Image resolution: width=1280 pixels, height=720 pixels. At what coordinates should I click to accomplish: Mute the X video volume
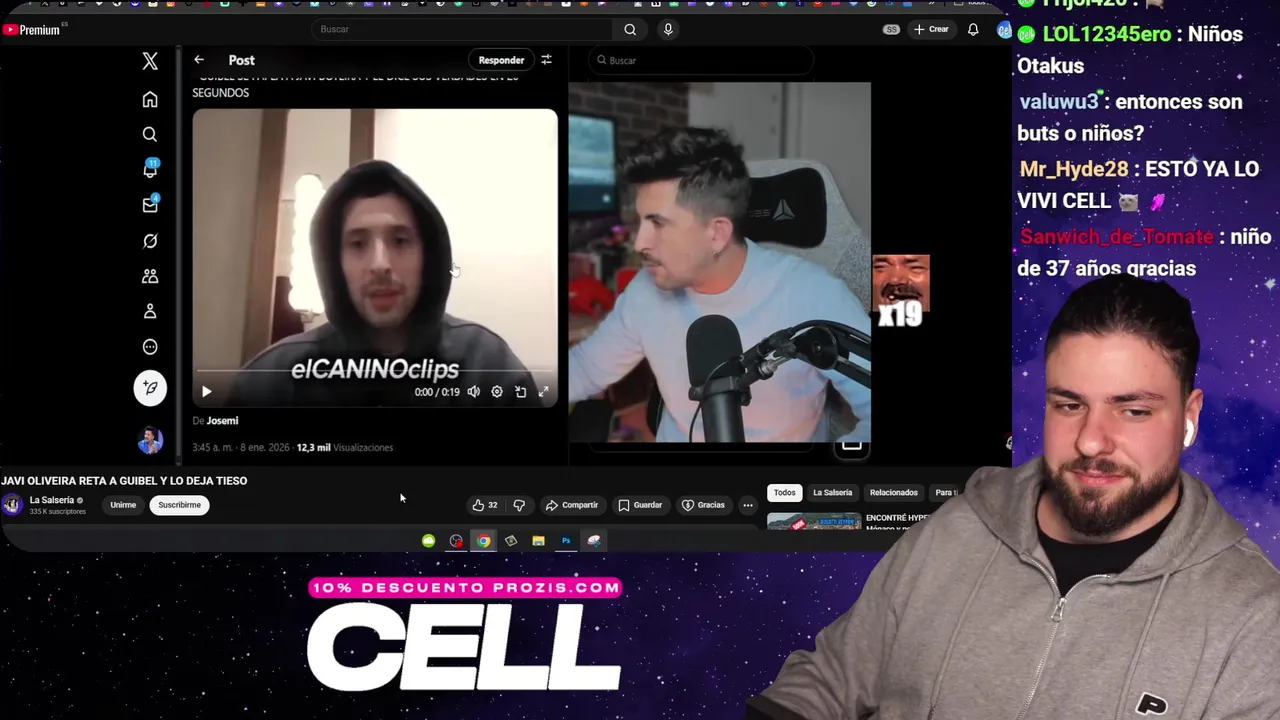click(474, 392)
